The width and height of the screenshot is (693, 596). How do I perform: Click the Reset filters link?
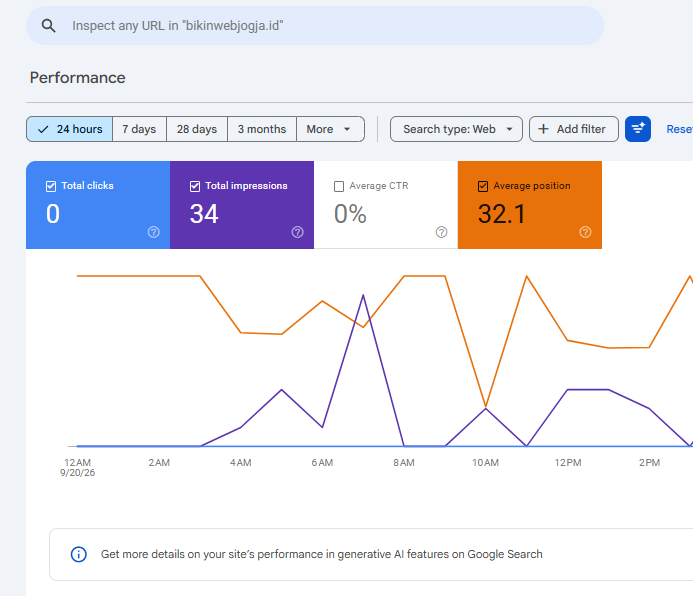coord(680,129)
